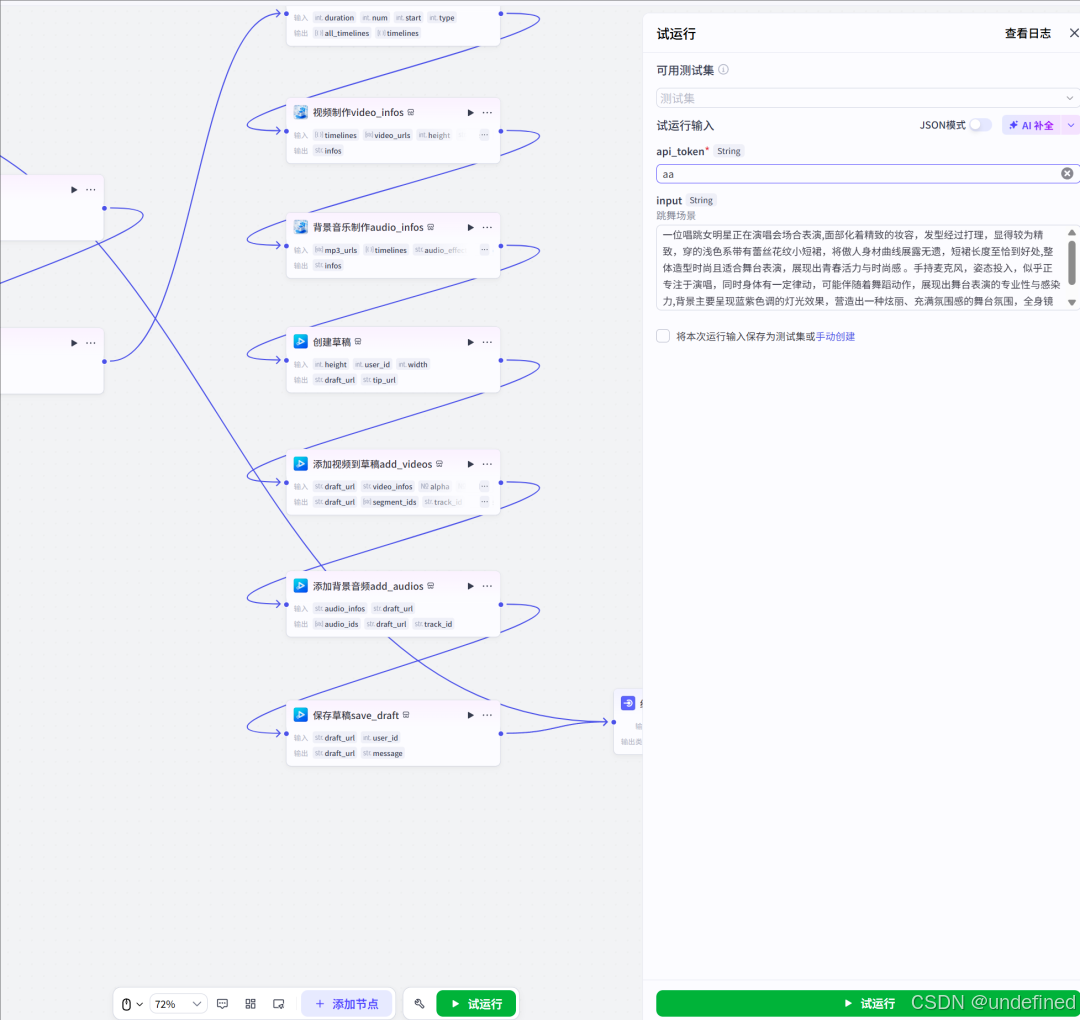Click the input text area scrollbar
This screenshot has height=1020, width=1080.
point(1072,262)
